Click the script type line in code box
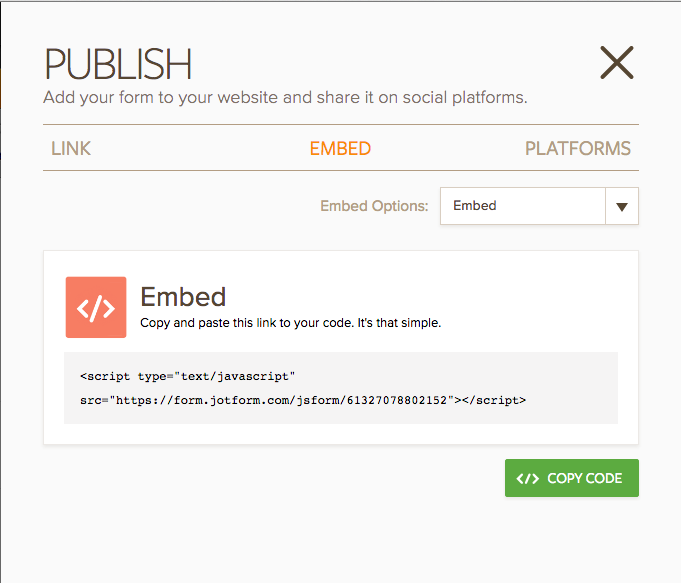Screen dimensions: 681x583 188,376
